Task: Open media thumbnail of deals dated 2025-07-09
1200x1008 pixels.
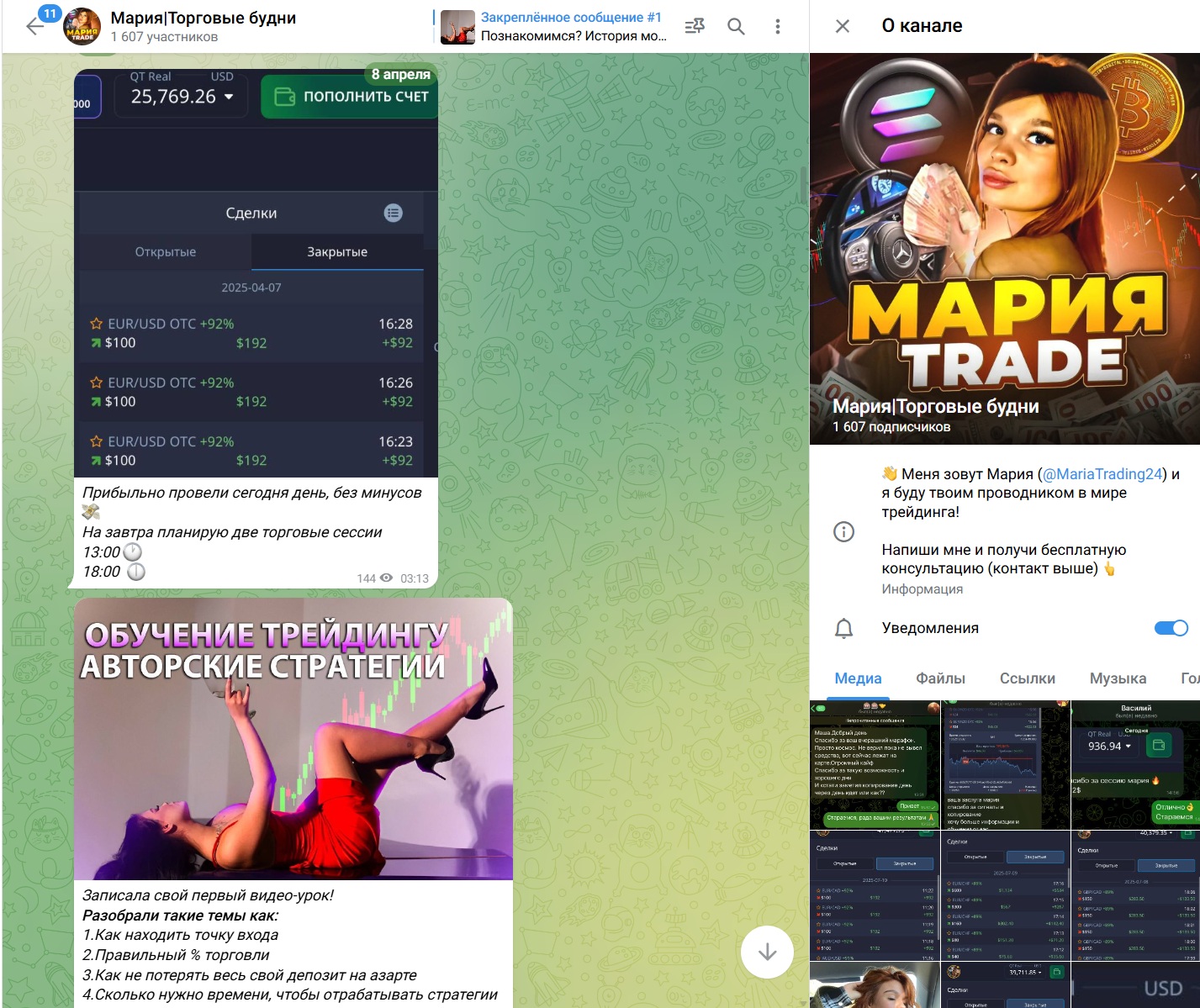Action: [x=1005, y=895]
